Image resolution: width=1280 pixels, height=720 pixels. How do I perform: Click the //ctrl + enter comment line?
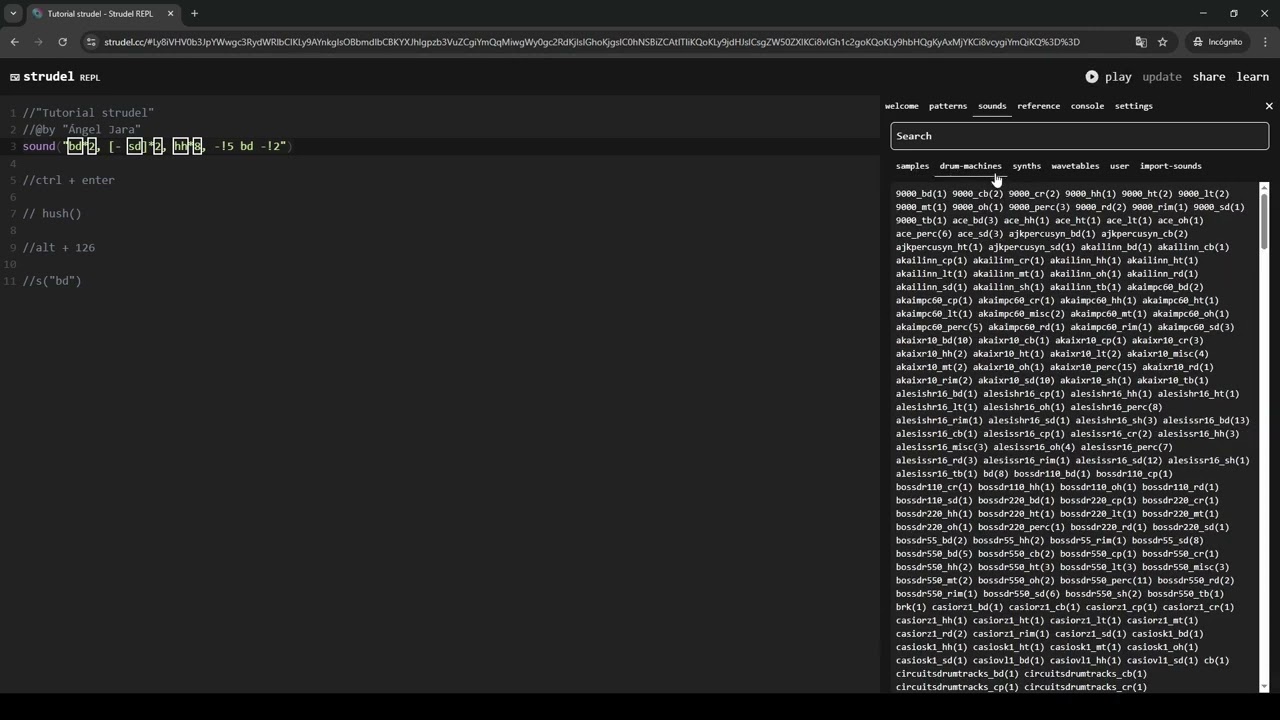pos(69,181)
